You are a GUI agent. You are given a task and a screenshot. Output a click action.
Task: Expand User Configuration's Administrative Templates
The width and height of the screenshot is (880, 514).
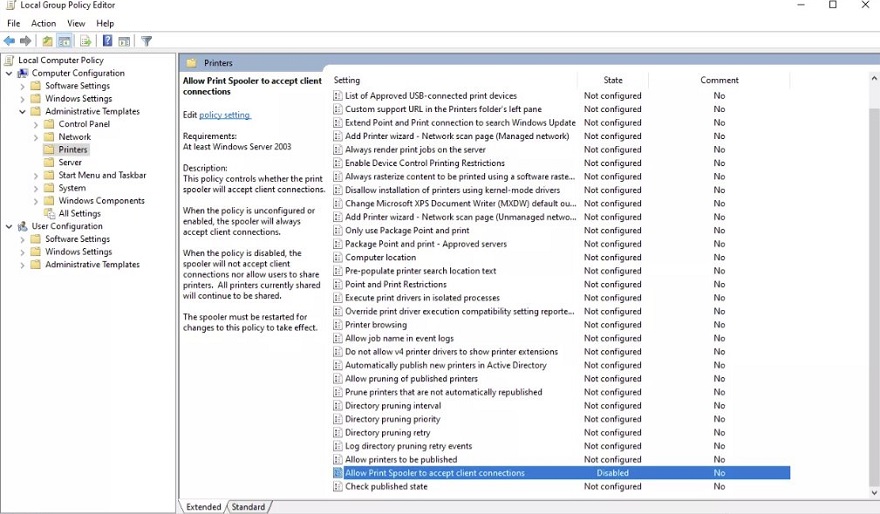point(22,264)
